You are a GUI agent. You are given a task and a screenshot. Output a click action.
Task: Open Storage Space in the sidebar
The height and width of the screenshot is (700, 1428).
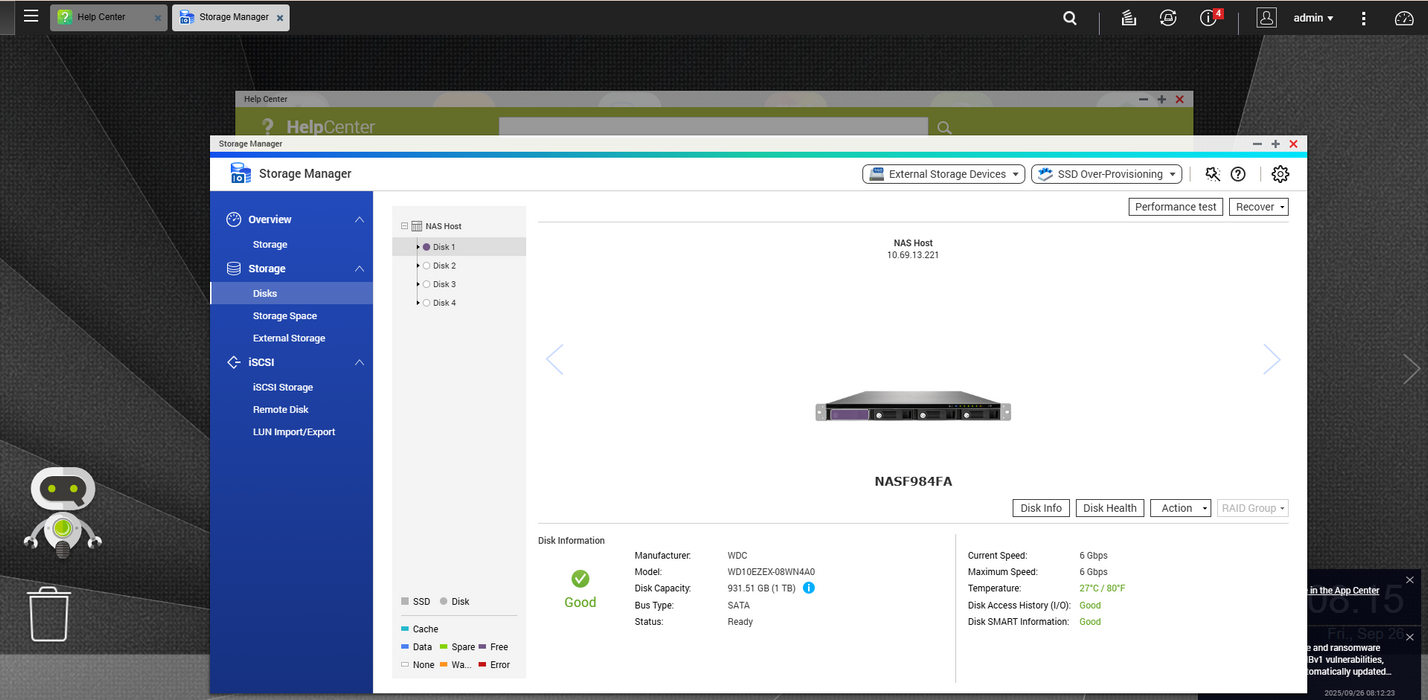pos(285,316)
